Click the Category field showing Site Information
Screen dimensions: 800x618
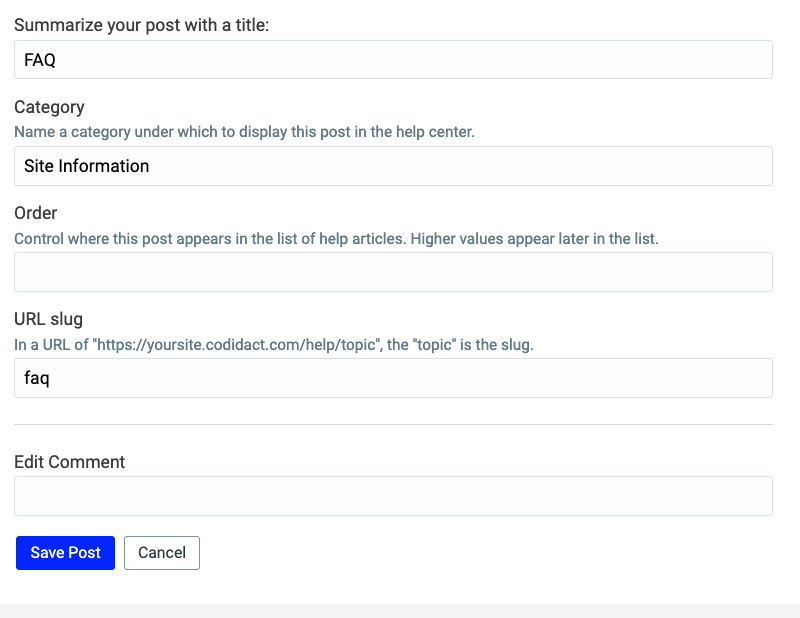point(393,166)
